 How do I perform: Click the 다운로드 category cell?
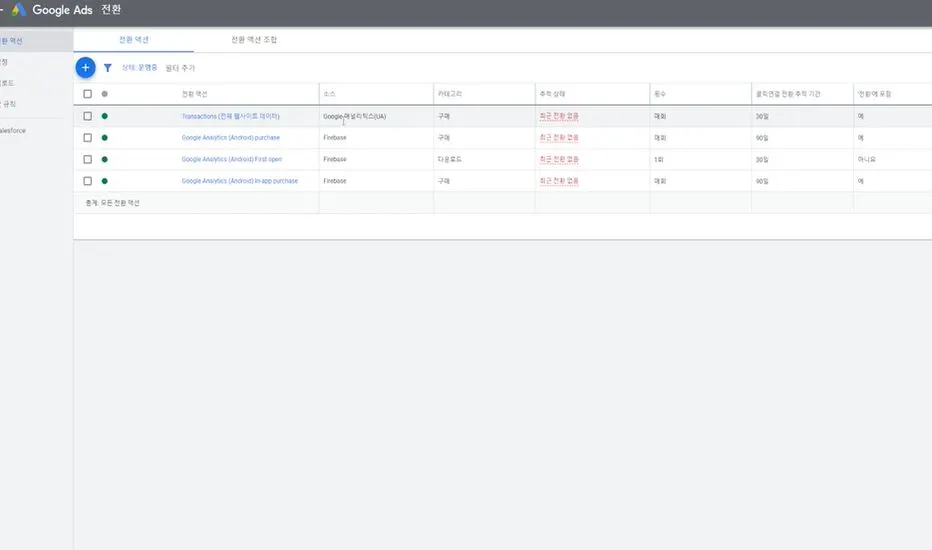pos(450,159)
